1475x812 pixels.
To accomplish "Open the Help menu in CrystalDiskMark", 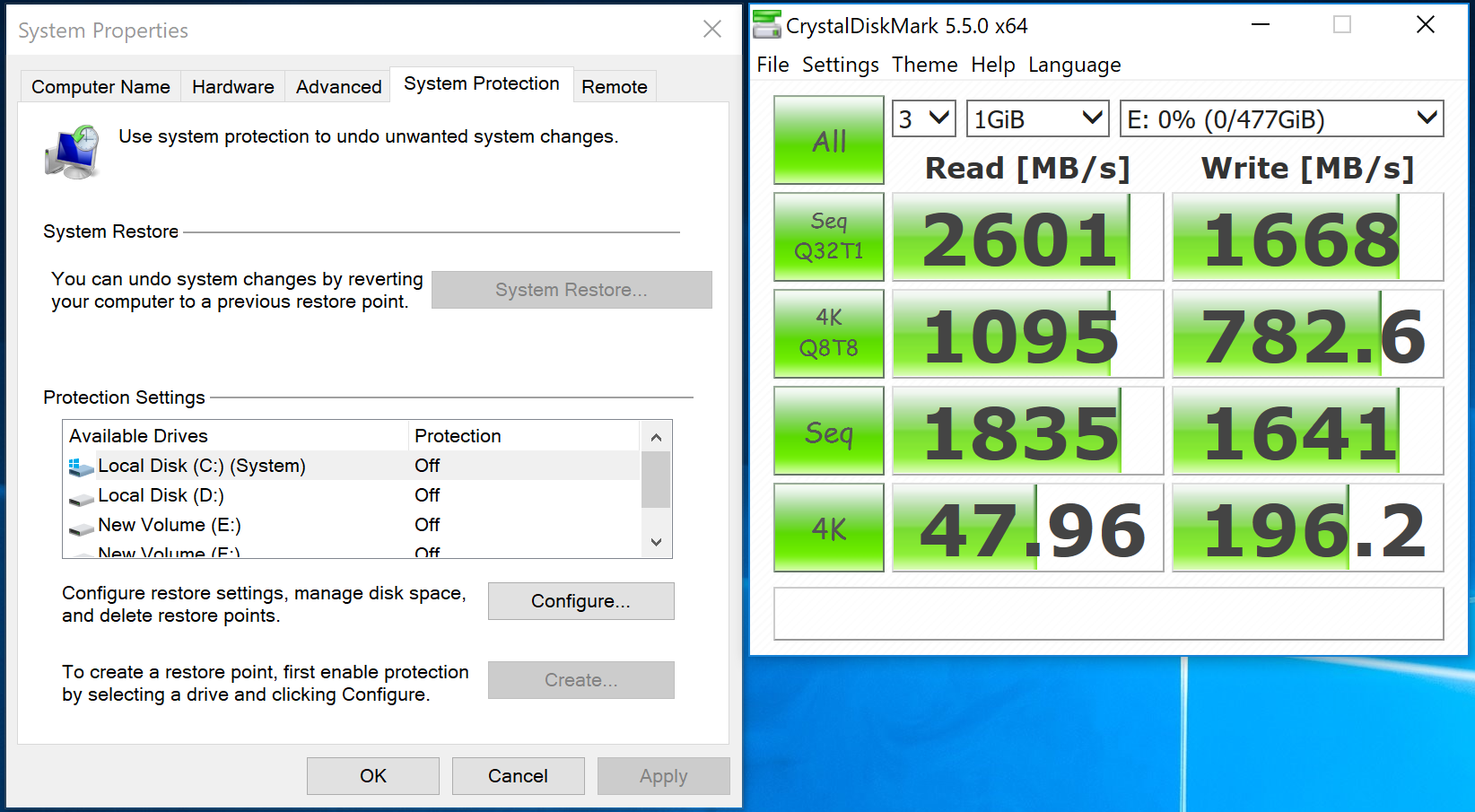I will [x=992, y=65].
